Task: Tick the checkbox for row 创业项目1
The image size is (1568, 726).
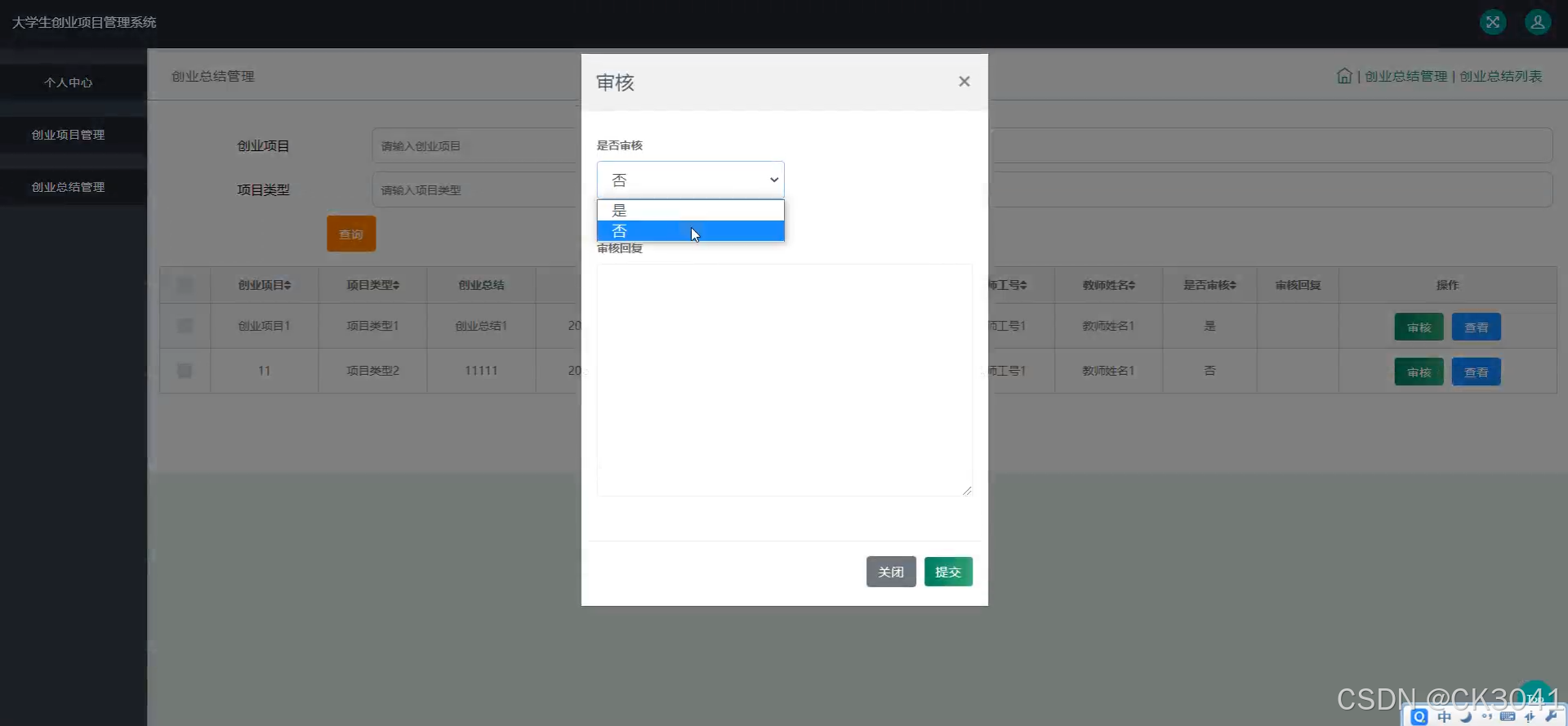Action: coord(185,326)
